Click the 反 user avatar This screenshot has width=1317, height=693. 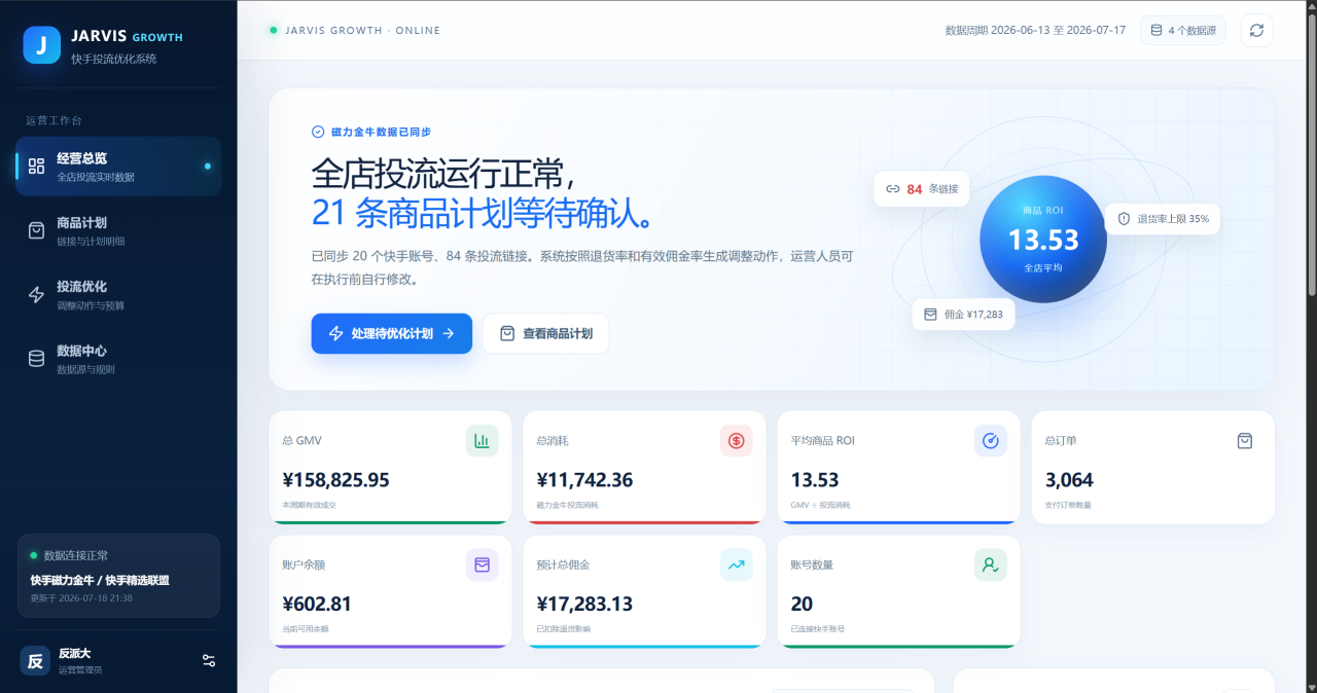click(35, 660)
